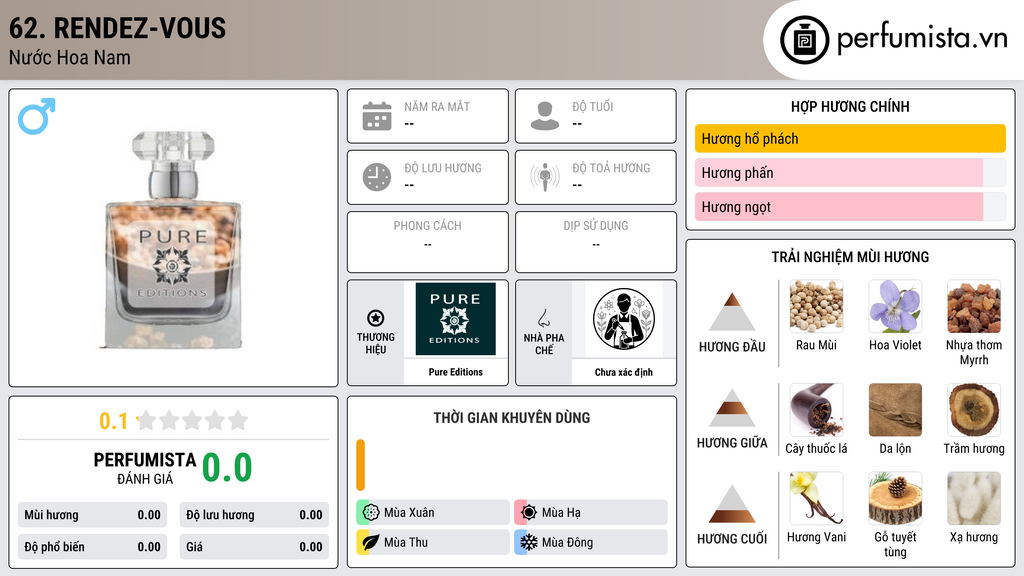The image size is (1024, 576).
Task: Click the Hương hổ phách accord bar
Action: tap(850, 138)
